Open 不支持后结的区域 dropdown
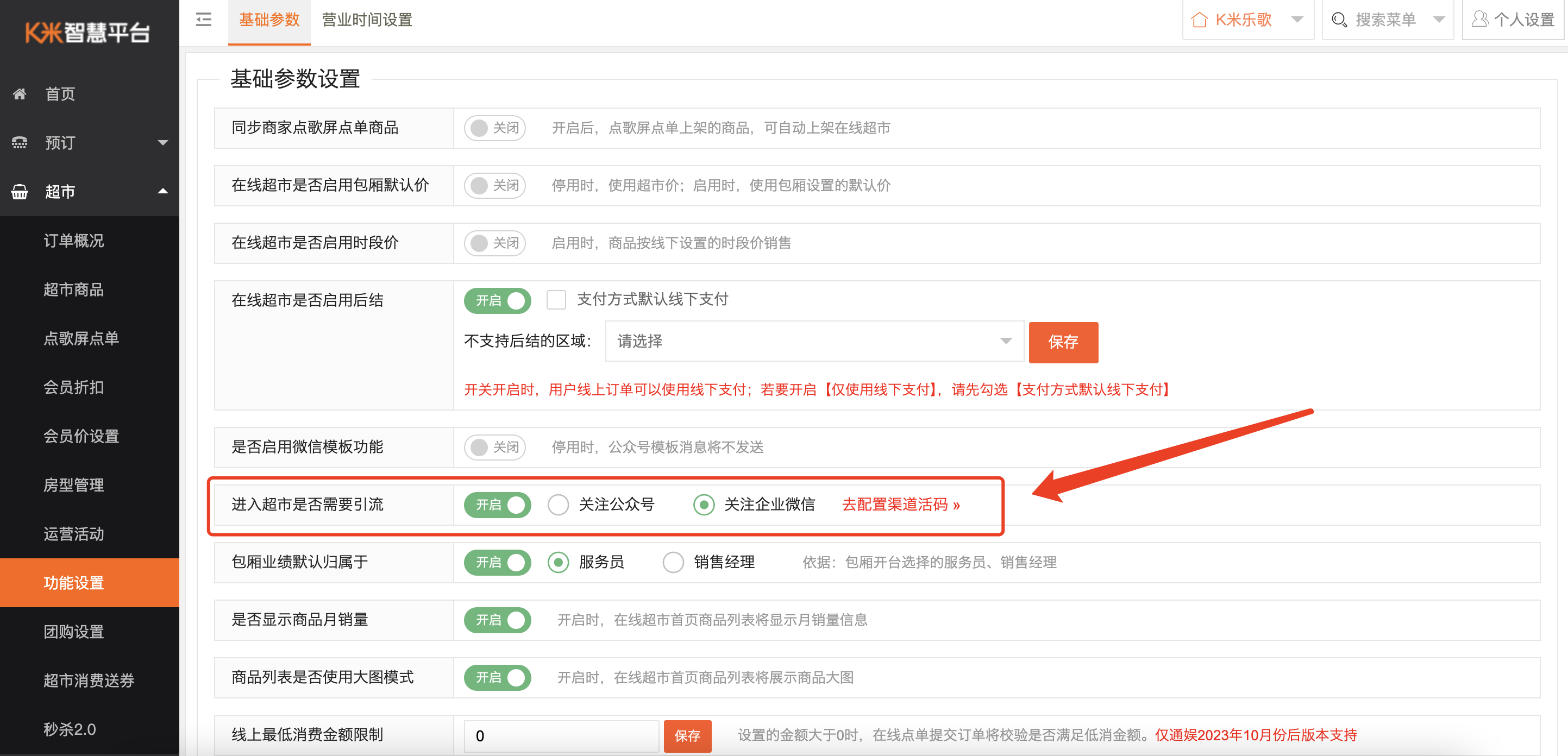1568x756 pixels. point(814,342)
